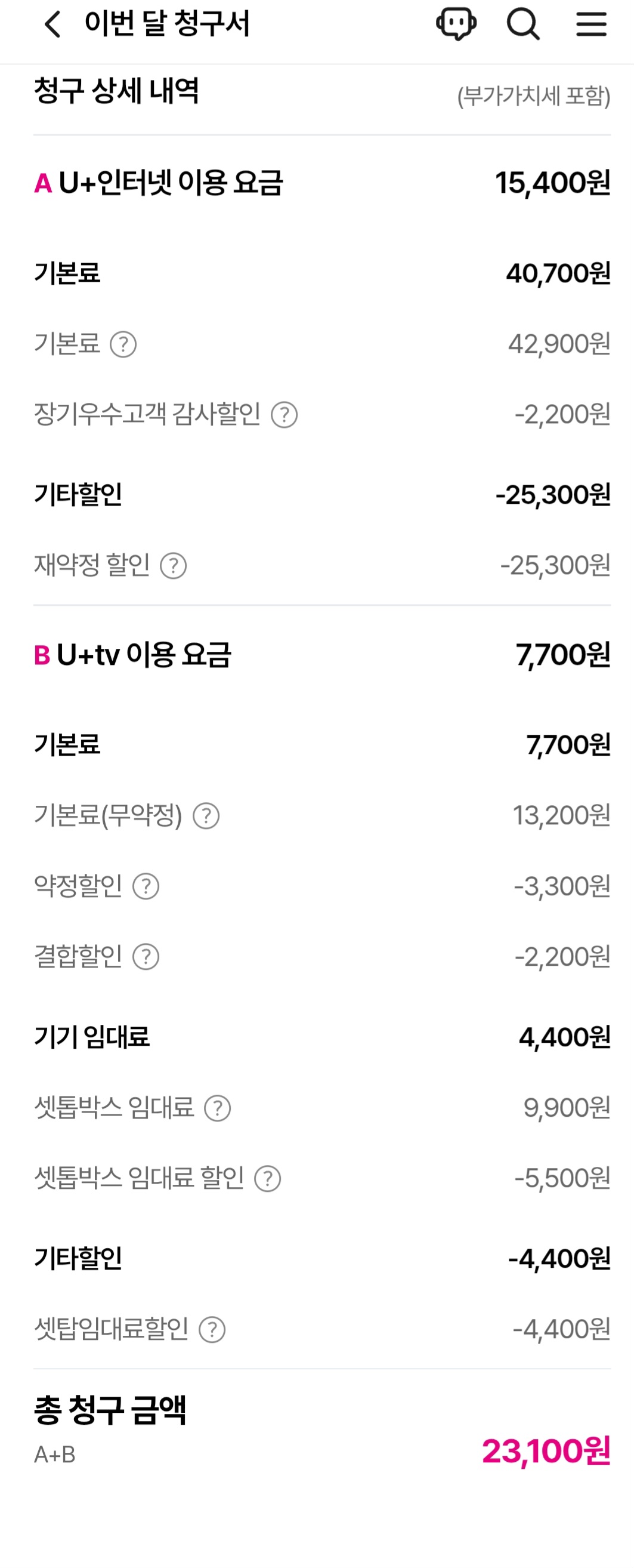Screen dimensions: 634x1568
Task: Tap the 청구 상세 내역 heading
Action: pyautogui.click(x=116, y=91)
